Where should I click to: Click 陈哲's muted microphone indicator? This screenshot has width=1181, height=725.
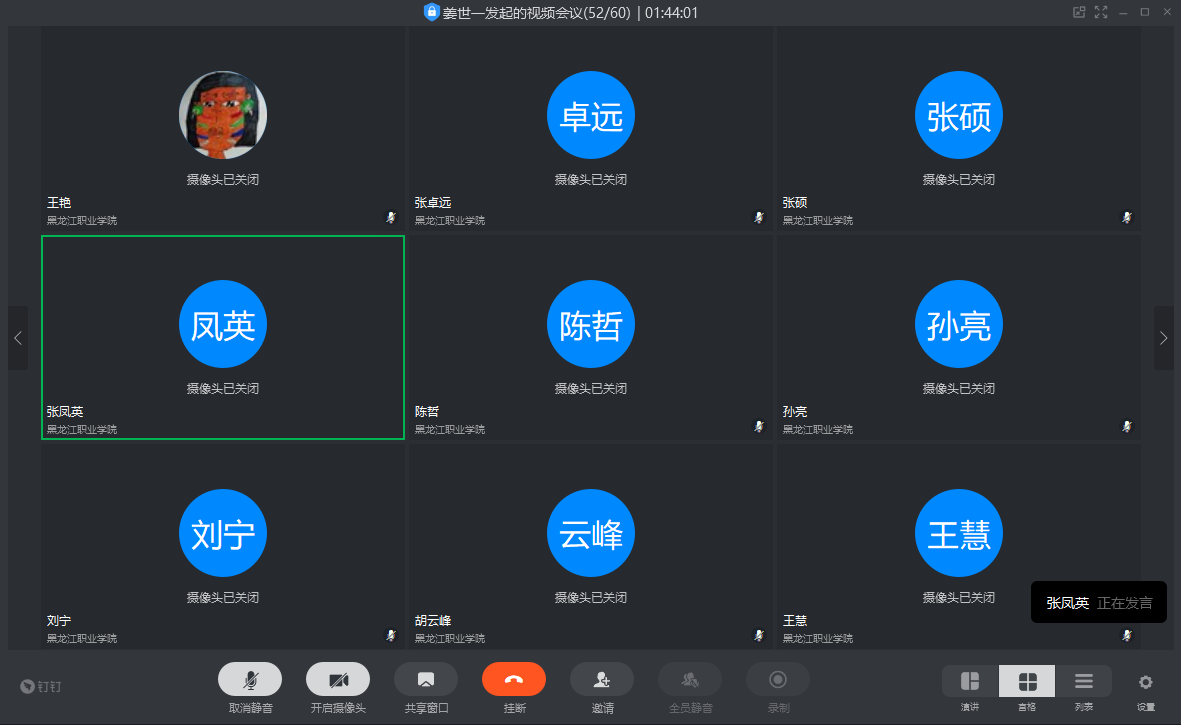tap(759, 426)
